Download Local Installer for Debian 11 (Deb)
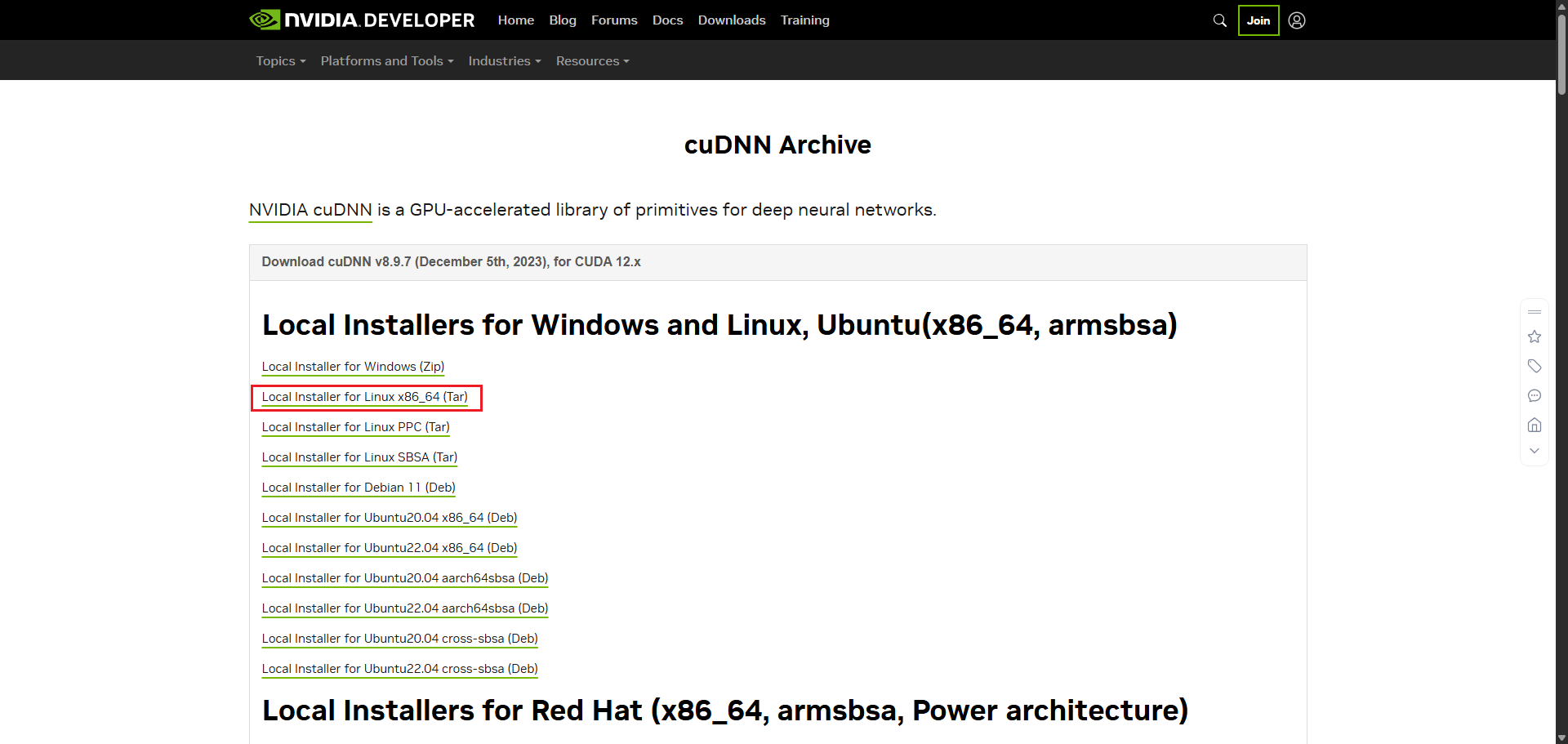The height and width of the screenshot is (744, 1568). coord(359,488)
